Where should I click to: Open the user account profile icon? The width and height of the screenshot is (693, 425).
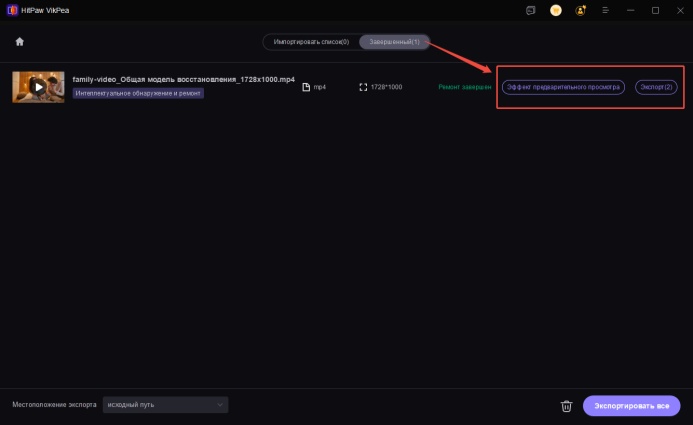pos(582,10)
